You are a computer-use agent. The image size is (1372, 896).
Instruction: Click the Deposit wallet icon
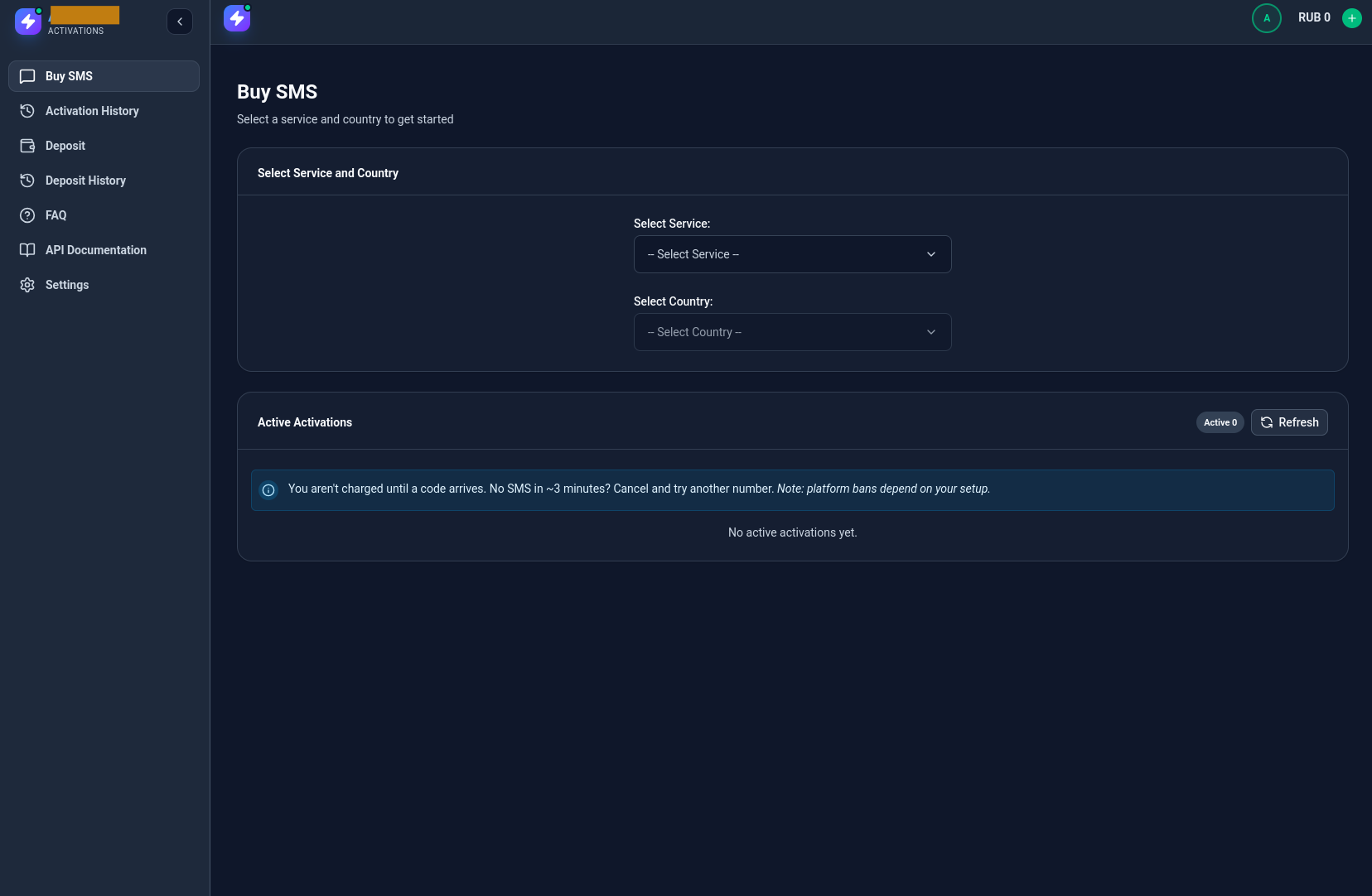click(27, 146)
